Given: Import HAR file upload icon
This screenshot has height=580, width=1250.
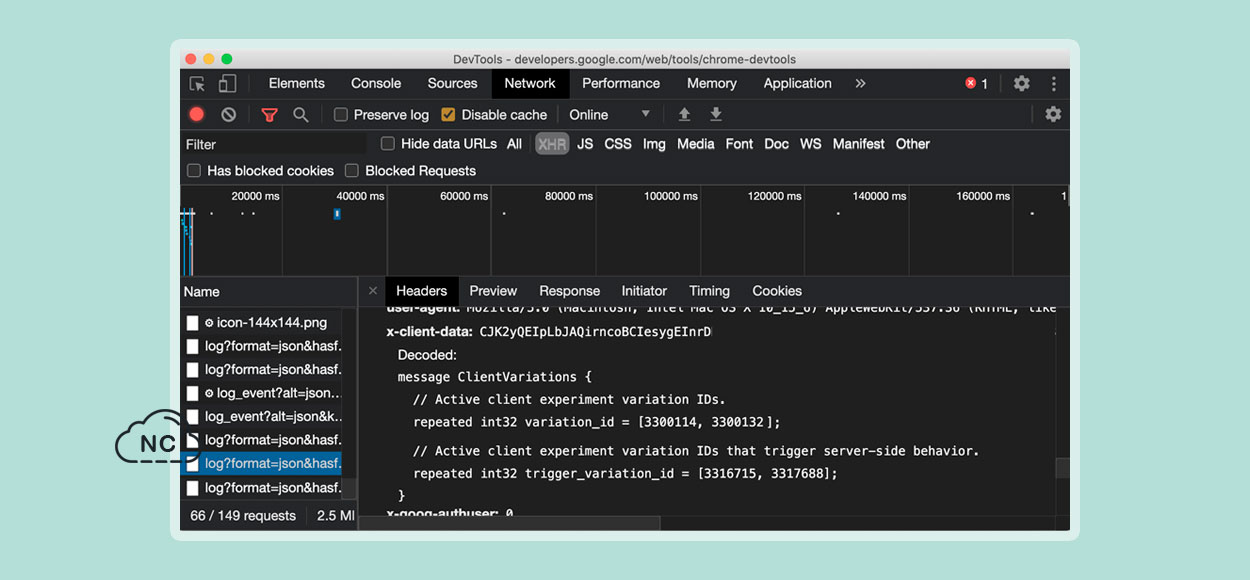Looking at the screenshot, I should [684, 115].
